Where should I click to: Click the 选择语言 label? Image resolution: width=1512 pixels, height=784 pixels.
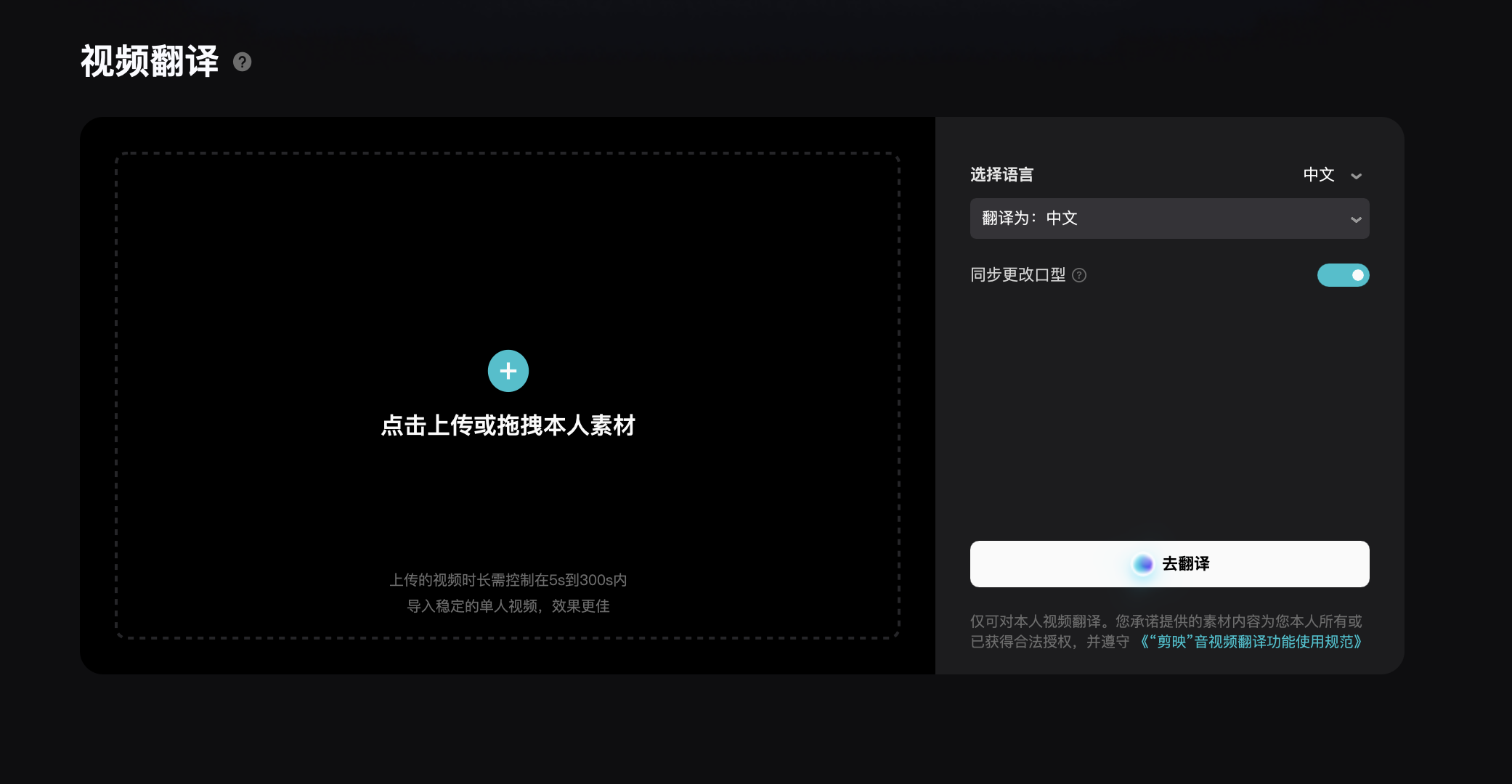(1001, 175)
